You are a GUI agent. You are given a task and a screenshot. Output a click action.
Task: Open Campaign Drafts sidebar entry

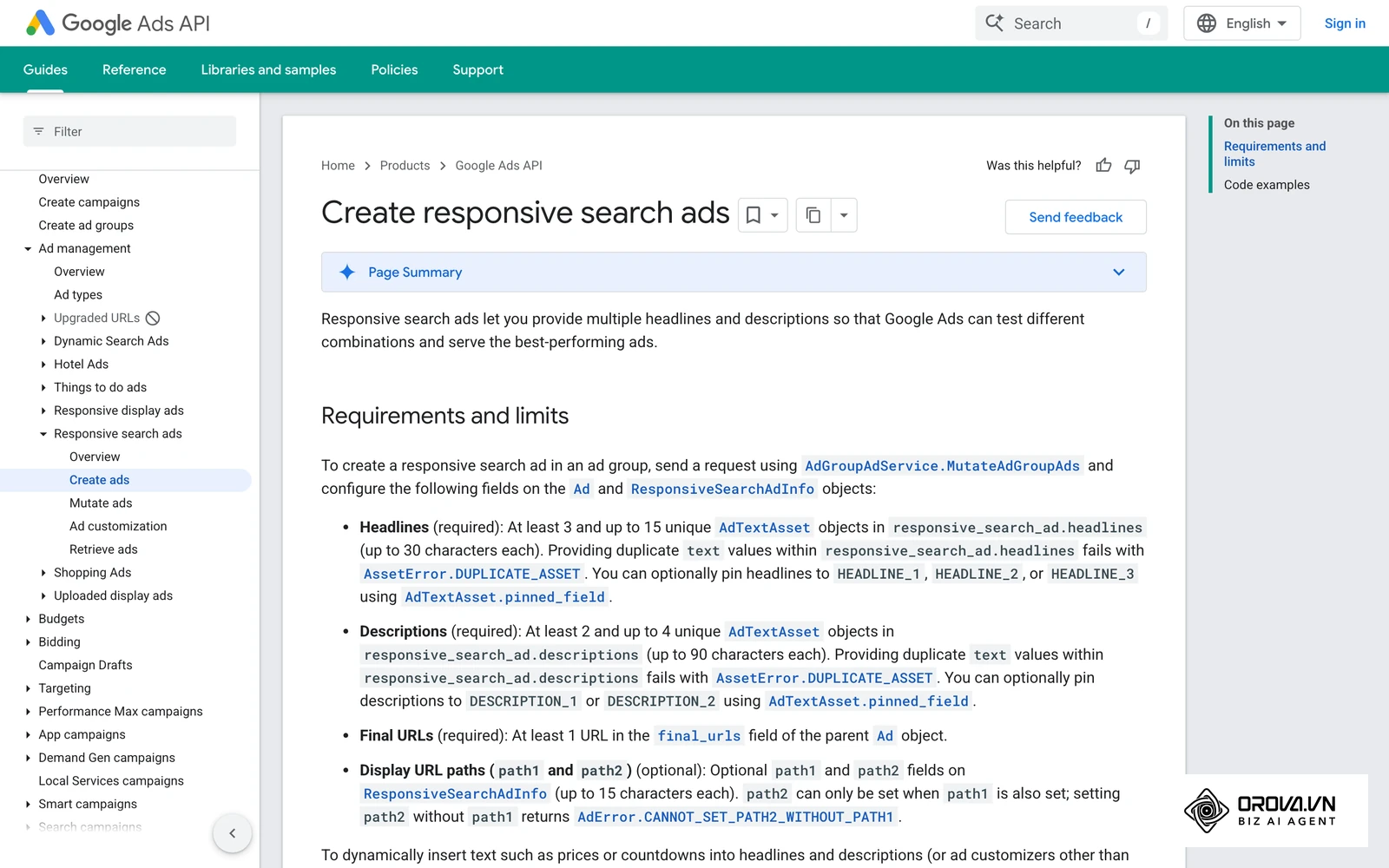click(x=85, y=666)
